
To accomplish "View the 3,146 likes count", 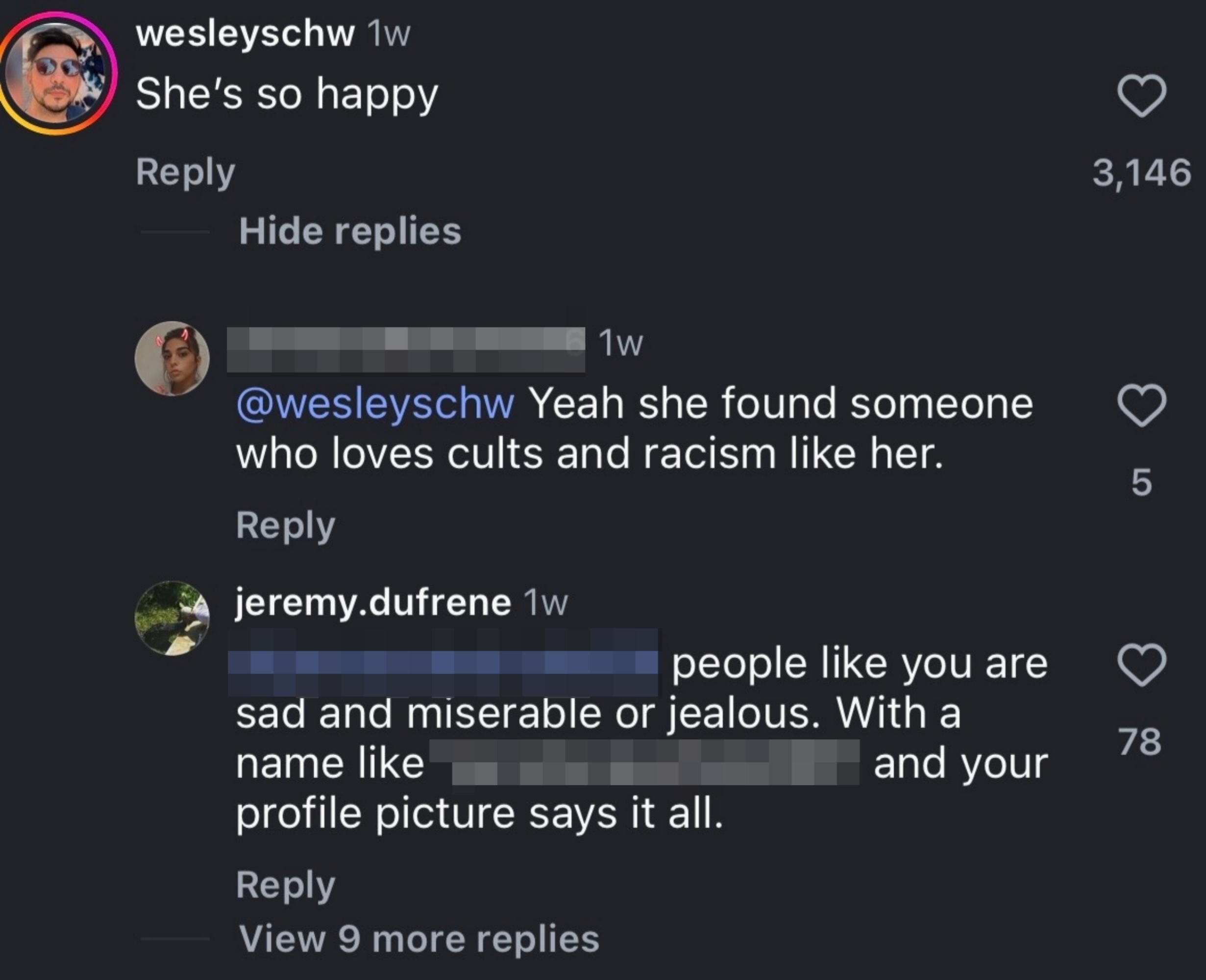I will tap(1142, 172).
